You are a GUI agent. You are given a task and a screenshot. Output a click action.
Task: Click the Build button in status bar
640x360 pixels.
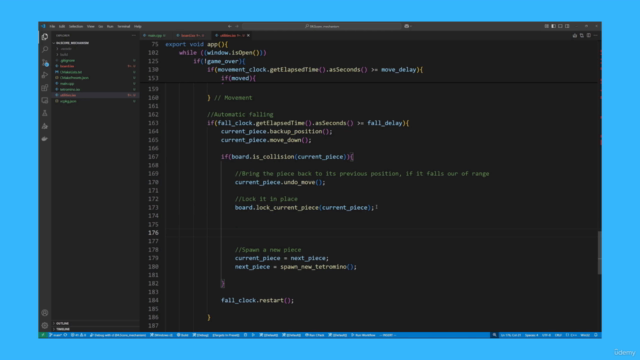[182, 335]
